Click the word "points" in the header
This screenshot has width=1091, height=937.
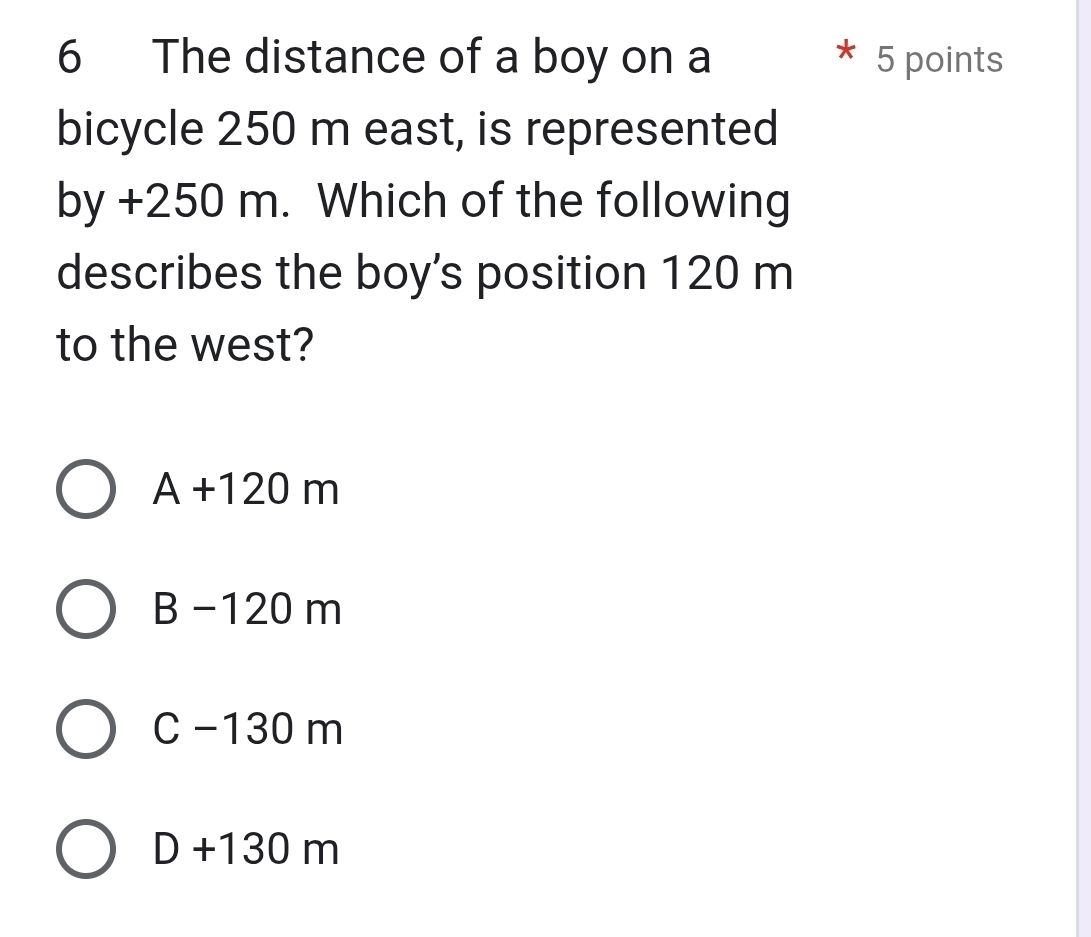point(954,60)
